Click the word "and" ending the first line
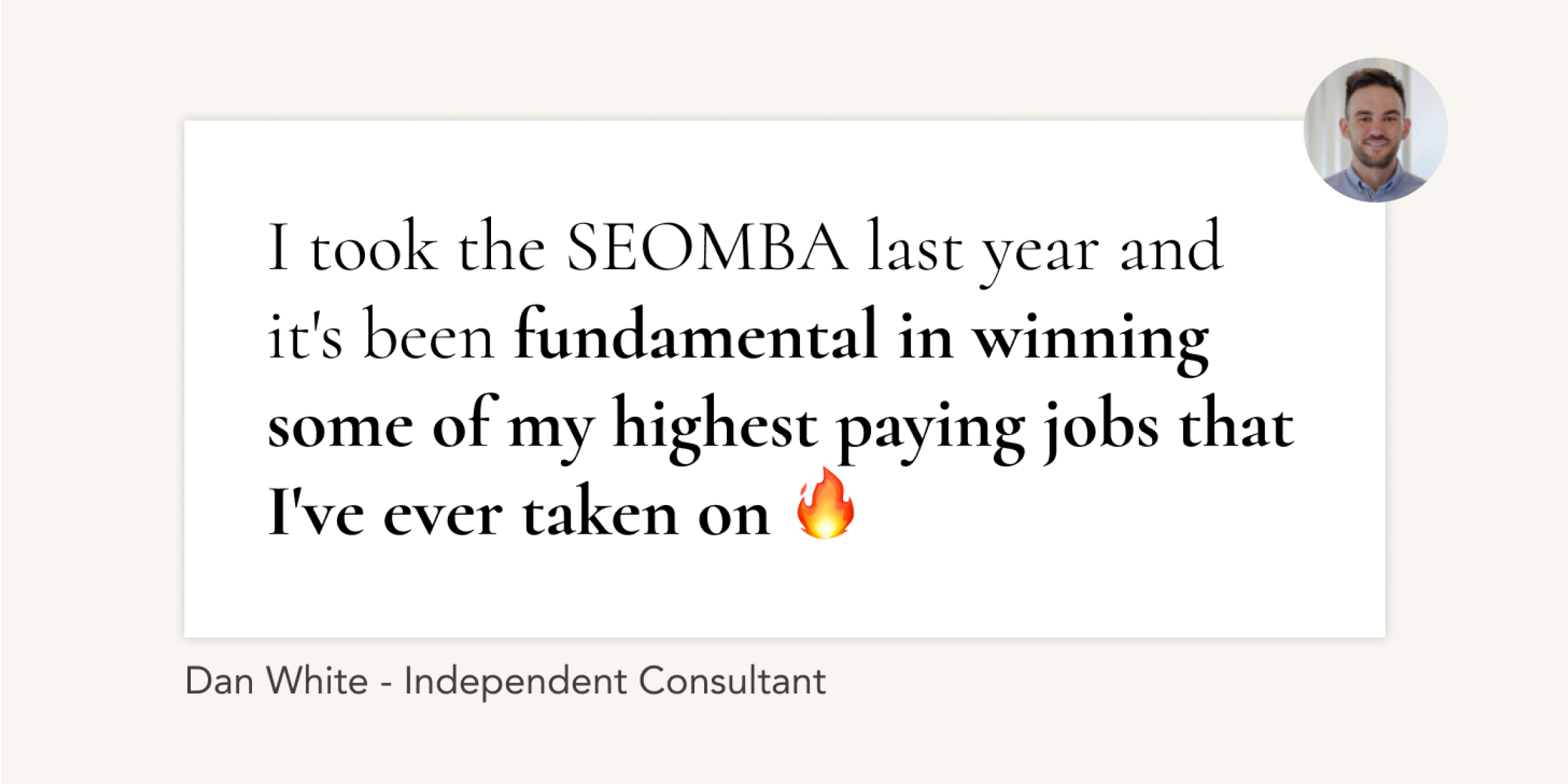The height and width of the screenshot is (784, 1568). pos(1170,245)
